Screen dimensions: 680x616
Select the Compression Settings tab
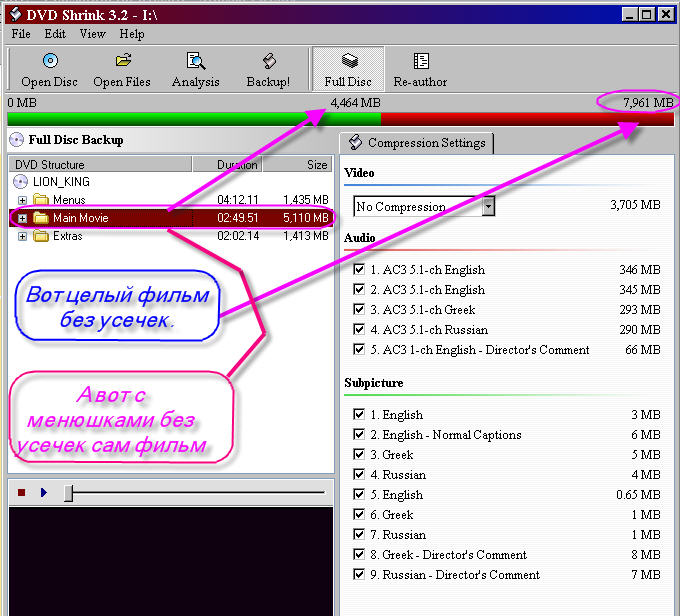417,143
